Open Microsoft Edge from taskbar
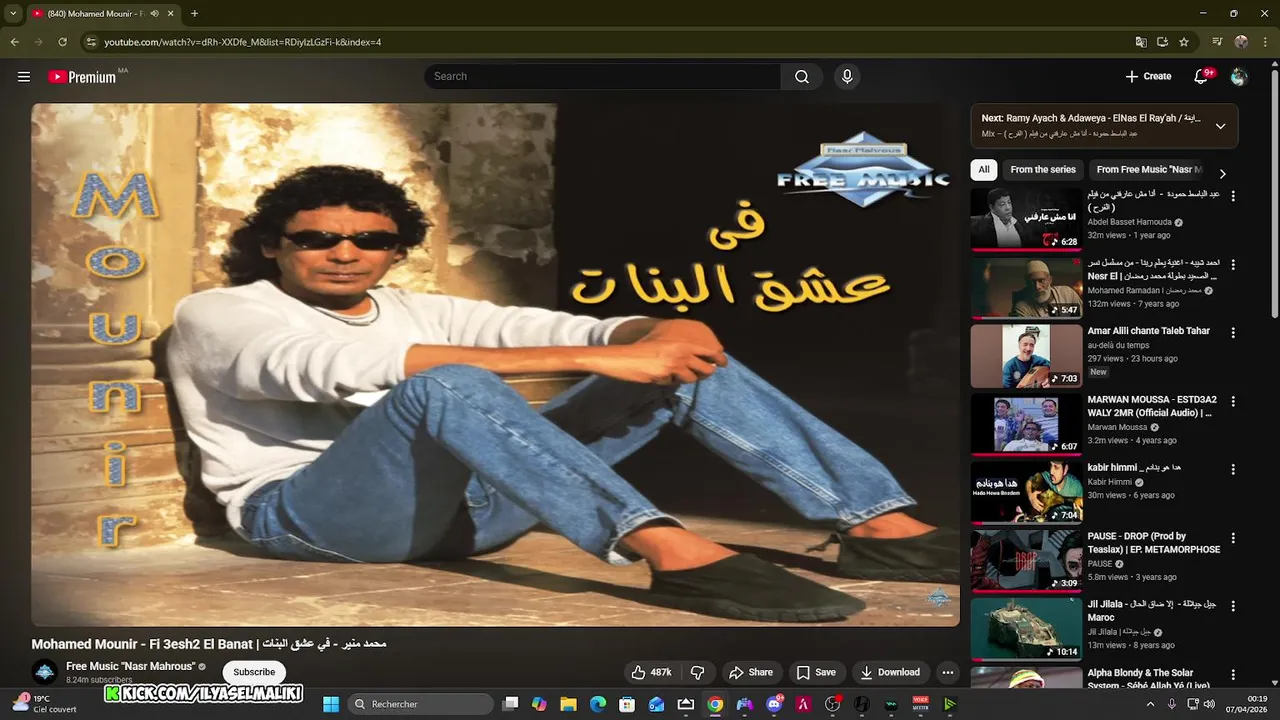Image resolution: width=1280 pixels, height=720 pixels. pos(598,704)
